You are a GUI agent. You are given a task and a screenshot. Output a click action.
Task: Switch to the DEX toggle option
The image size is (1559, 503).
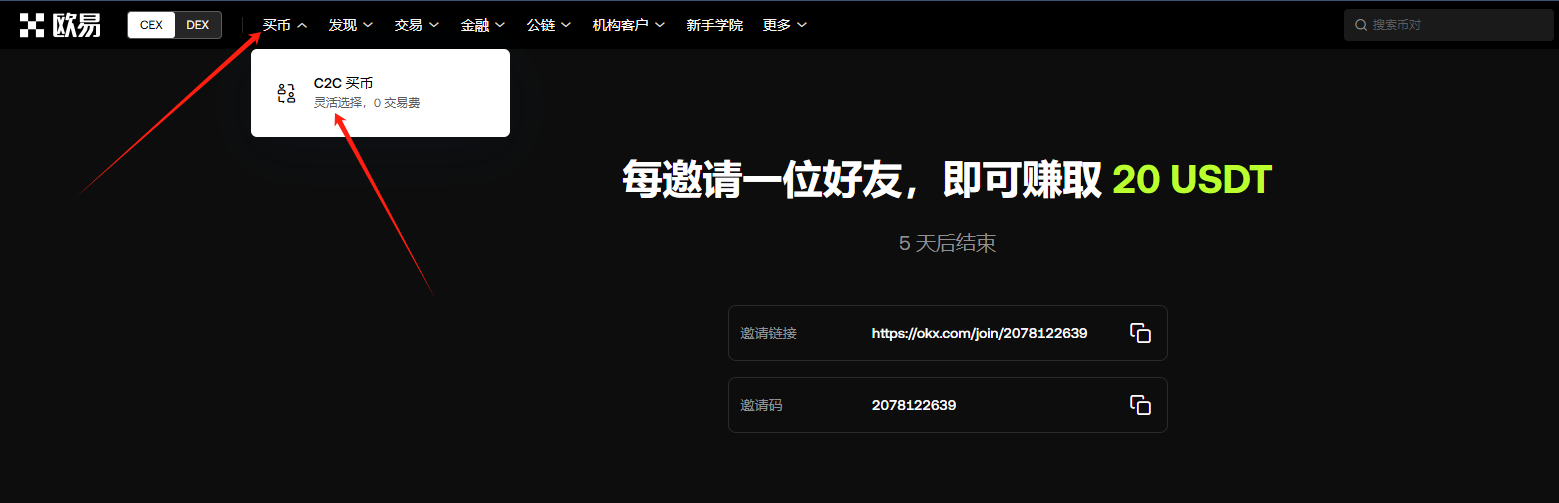click(x=198, y=25)
